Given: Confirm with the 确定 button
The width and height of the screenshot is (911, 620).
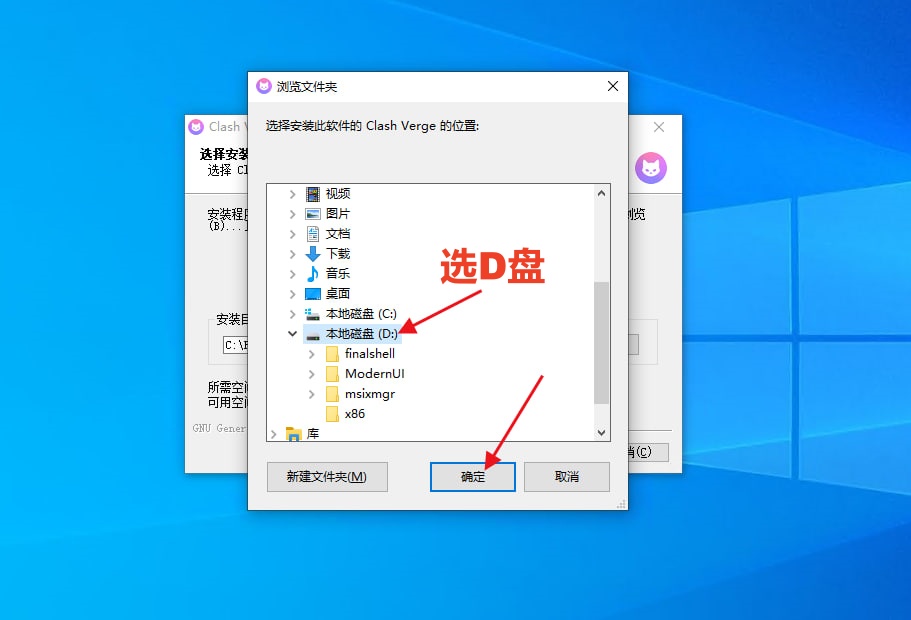Looking at the screenshot, I should [472, 477].
